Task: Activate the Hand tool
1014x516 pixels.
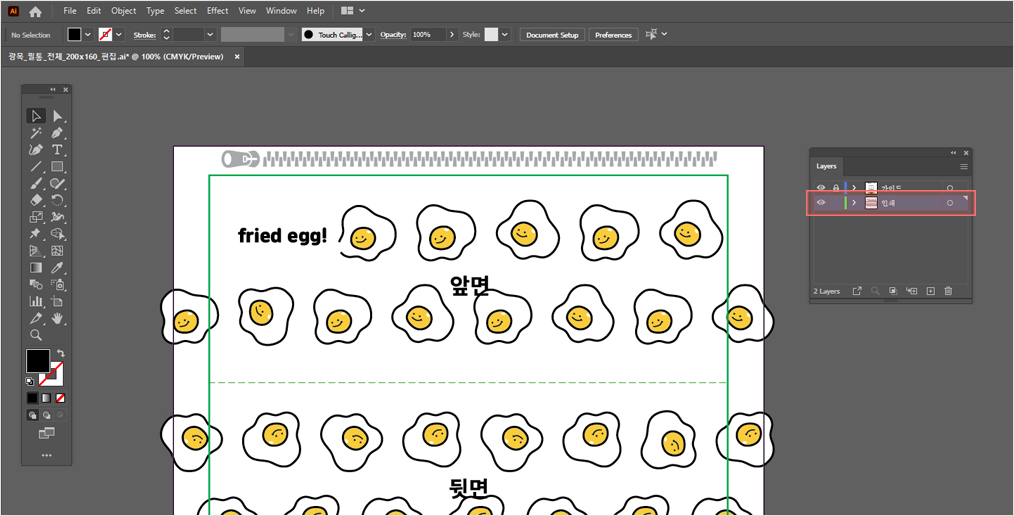Action: [58, 318]
